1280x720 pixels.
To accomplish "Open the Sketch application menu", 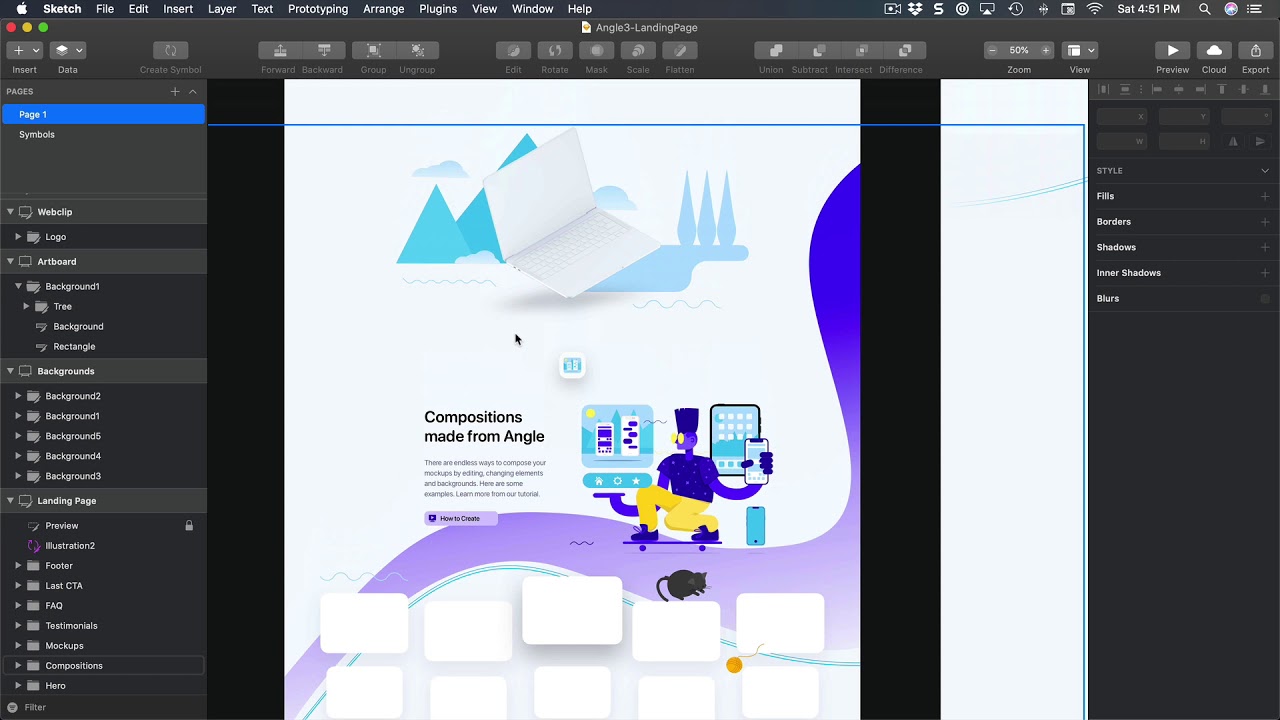I will pos(62,9).
